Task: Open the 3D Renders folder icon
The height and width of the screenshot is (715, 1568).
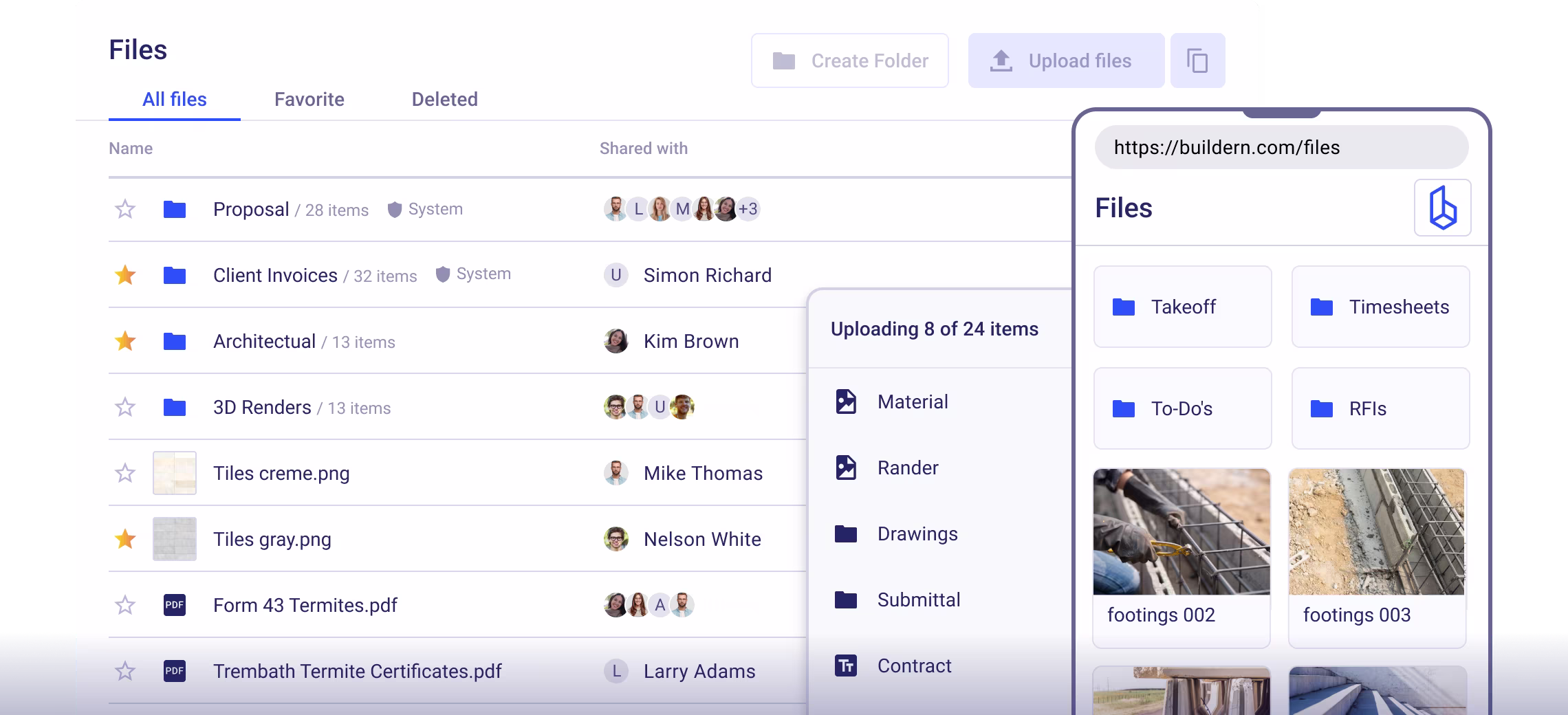Action: coord(175,407)
